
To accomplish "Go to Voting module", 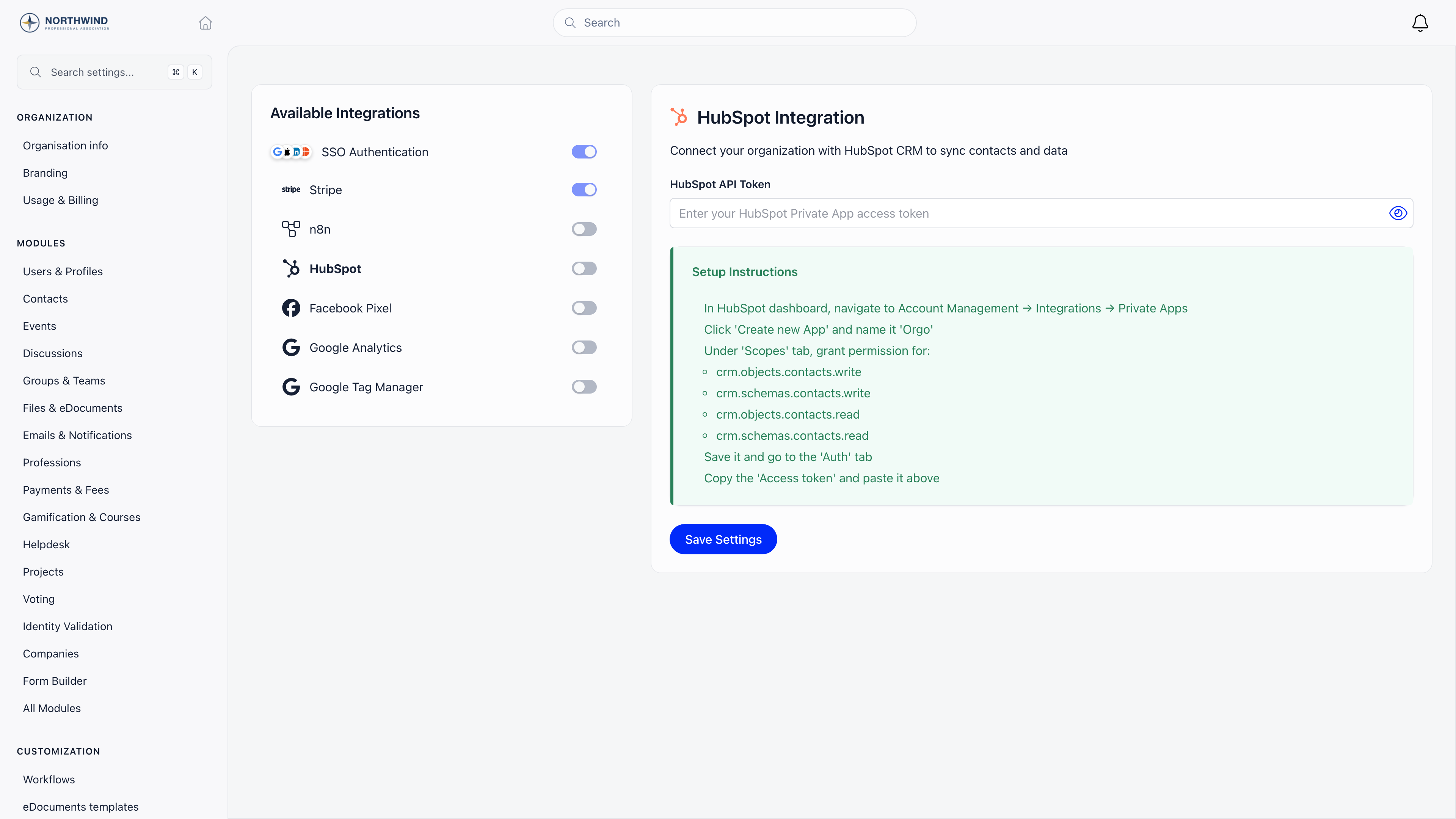I will point(39,599).
